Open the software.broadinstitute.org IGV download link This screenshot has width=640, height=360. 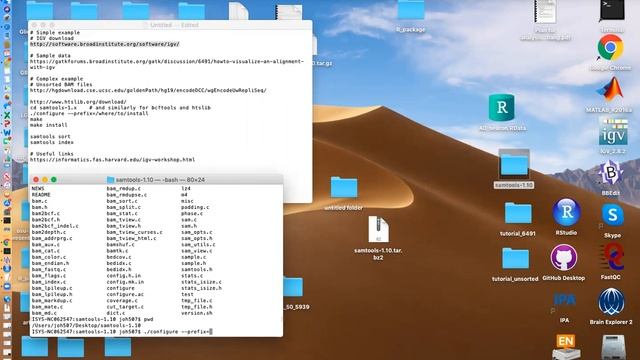point(104,44)
